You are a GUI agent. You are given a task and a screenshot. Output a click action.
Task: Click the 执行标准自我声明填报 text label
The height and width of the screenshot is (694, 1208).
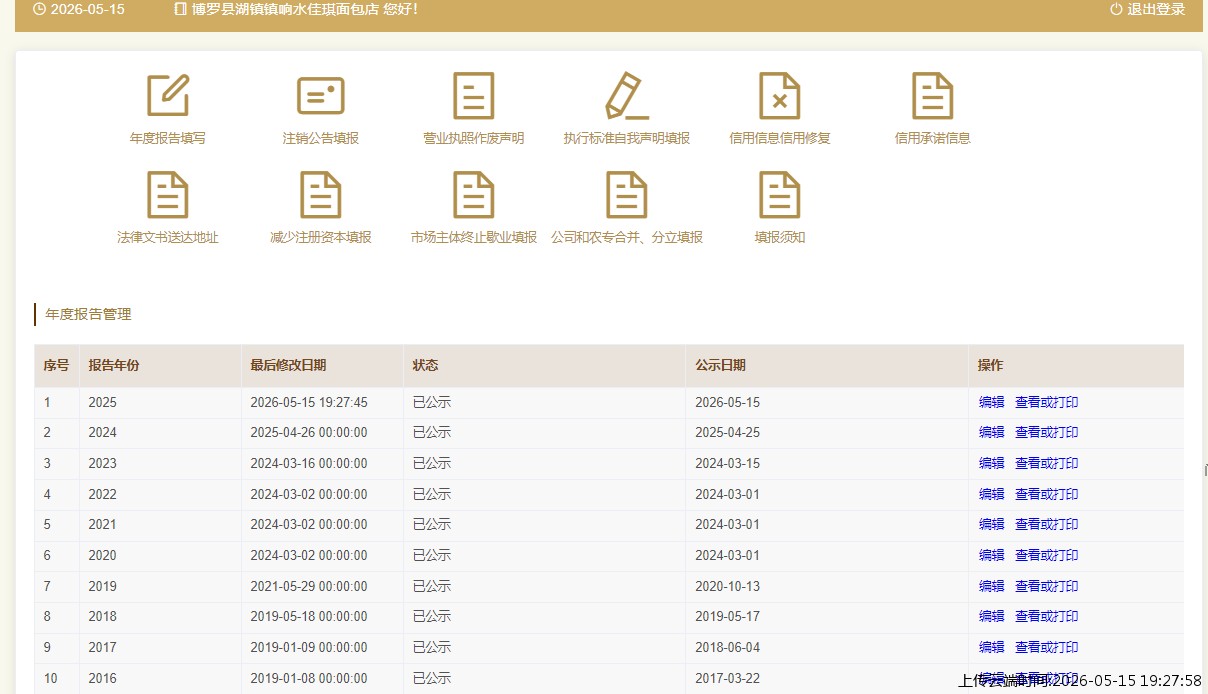(x=627, y=138)
